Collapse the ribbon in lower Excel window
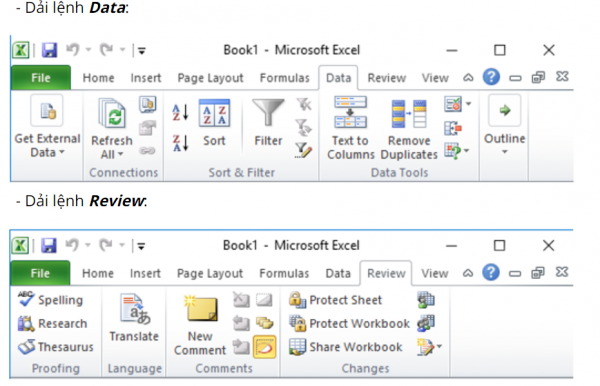Image resolution: width=600 pixels, height=386 pixels. tap(468, 273)
